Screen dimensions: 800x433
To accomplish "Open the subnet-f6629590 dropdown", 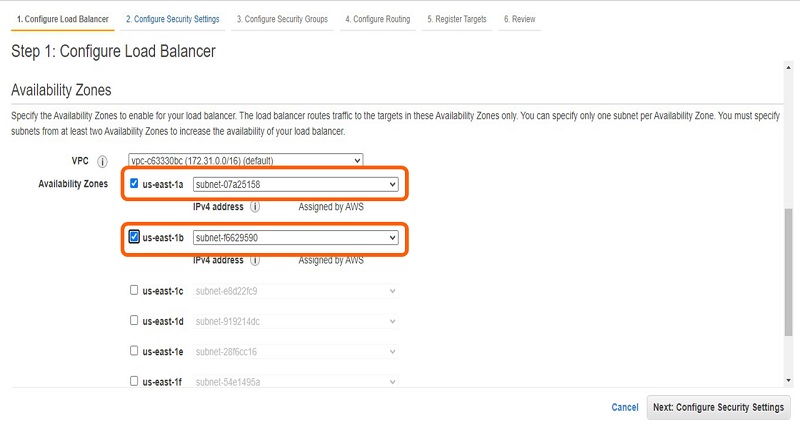I will tap(295, 238).
